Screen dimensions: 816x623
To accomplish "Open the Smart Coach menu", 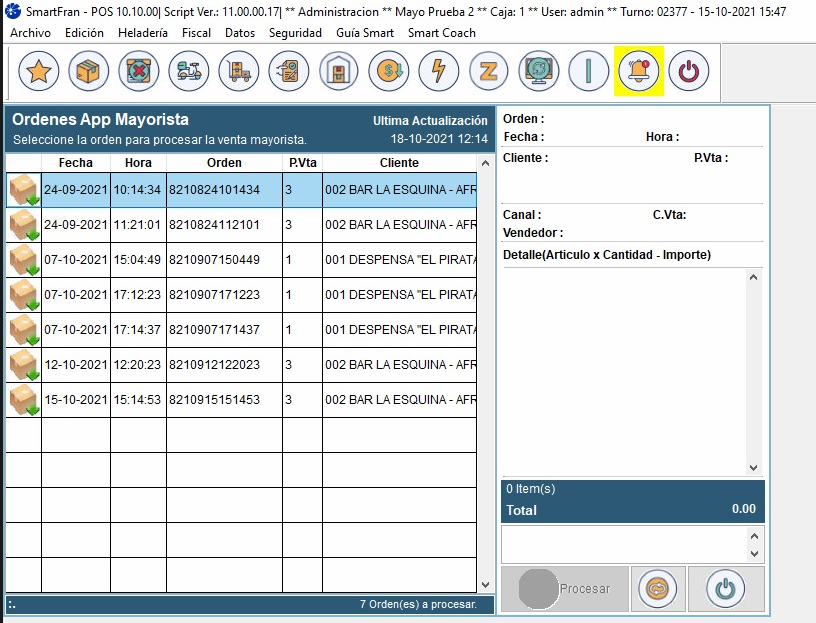I will pyautogui.click(x=442, y=33).
